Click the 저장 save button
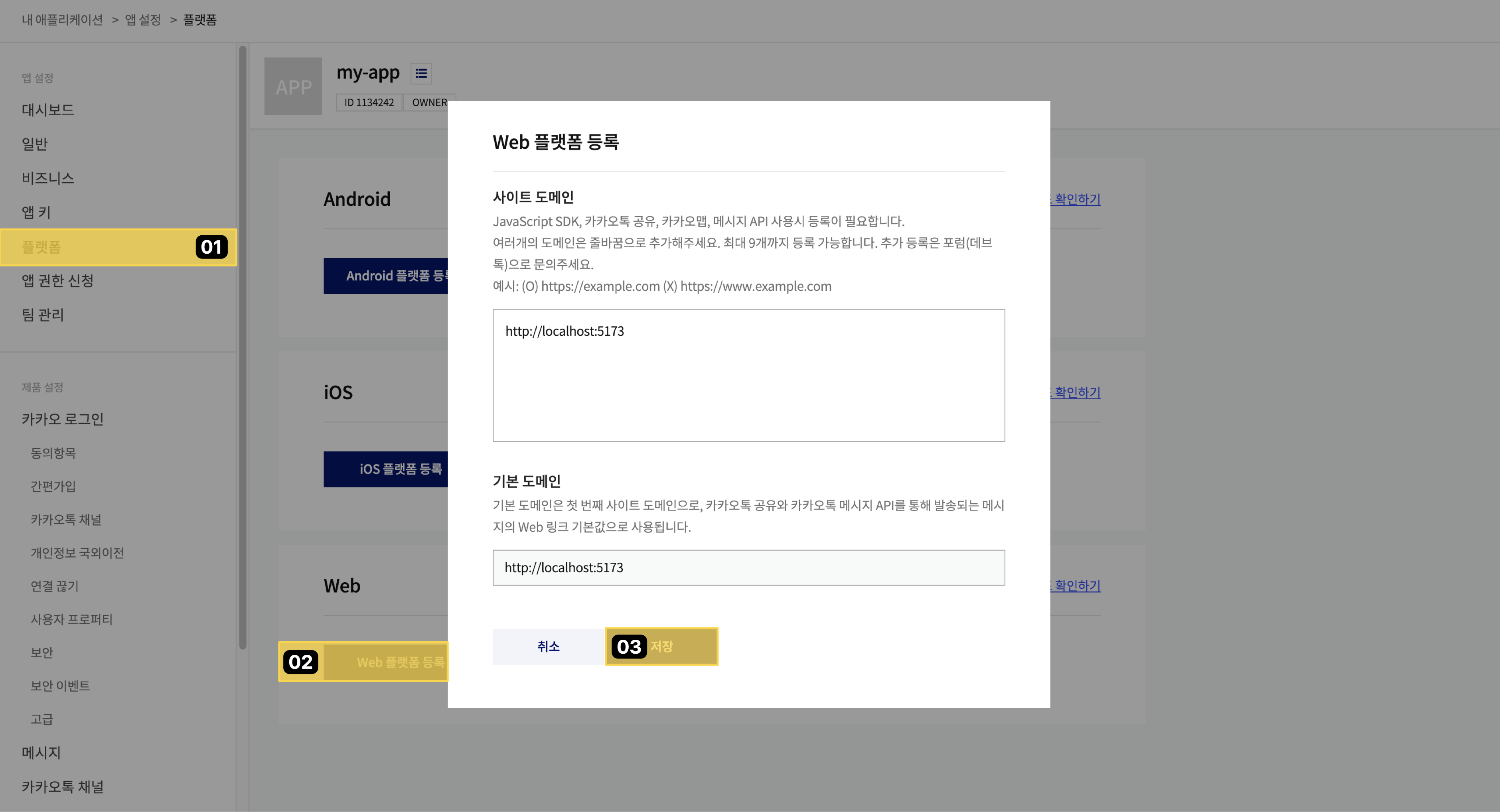The height and width of the screenshot is (812, 1500). (661, 646)
